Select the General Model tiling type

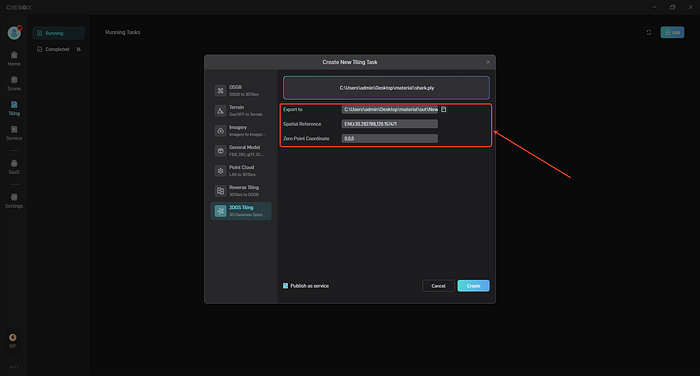coord(241,151)
